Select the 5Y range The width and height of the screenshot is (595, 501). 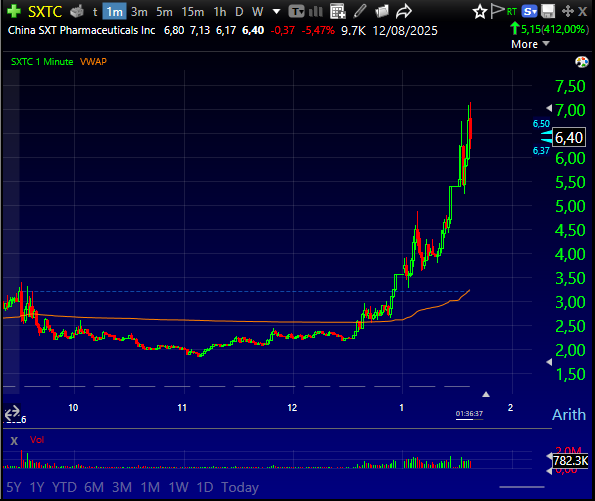[14, 487]
